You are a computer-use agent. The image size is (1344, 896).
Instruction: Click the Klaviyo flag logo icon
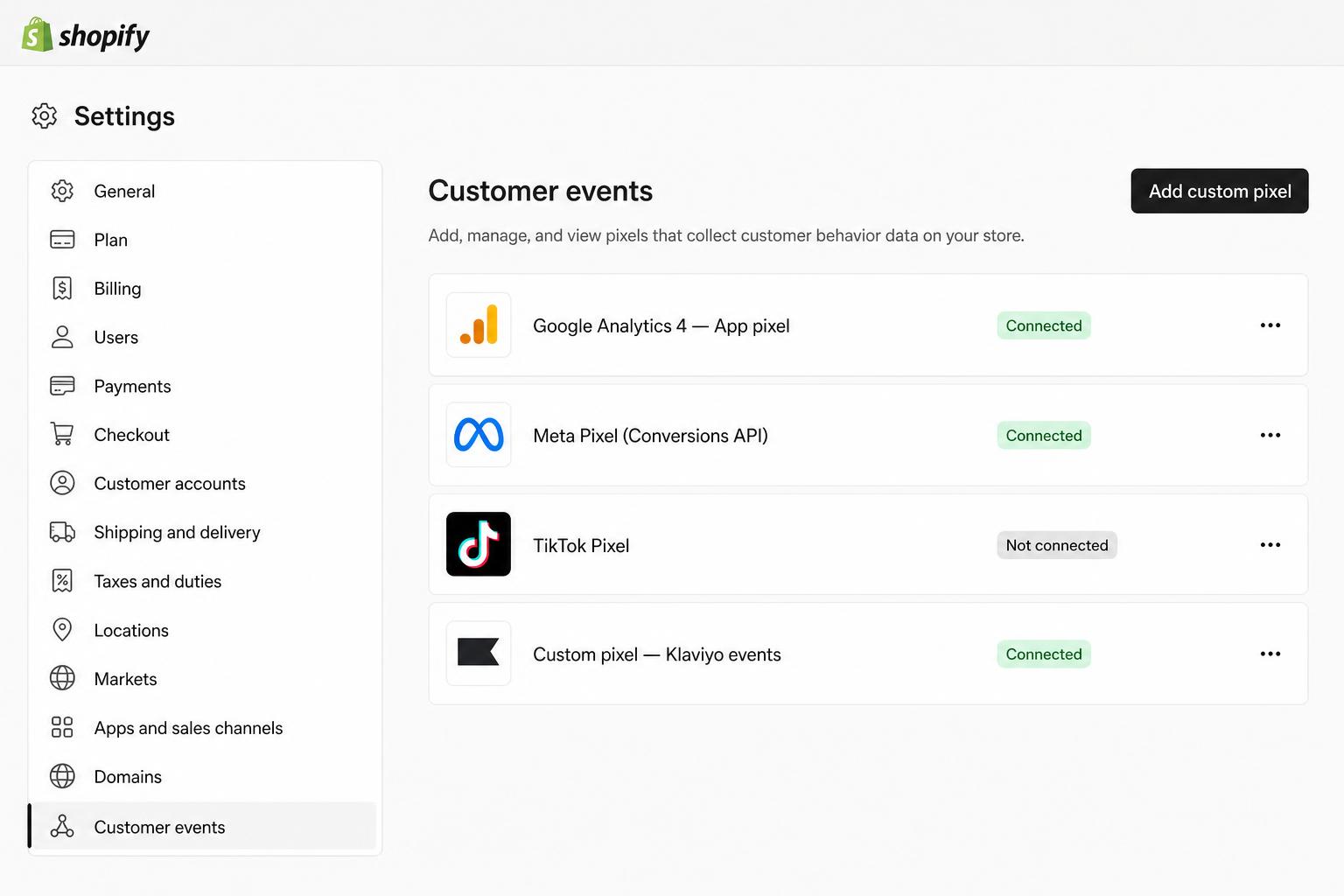click(479, 653)
